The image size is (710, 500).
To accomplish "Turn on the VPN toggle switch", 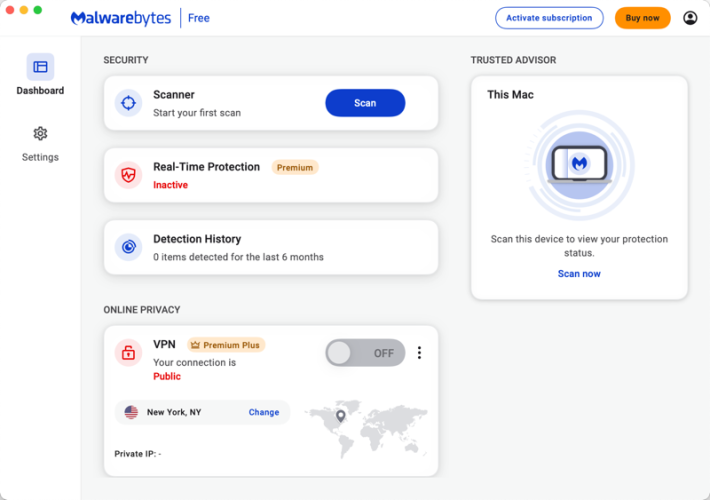I will coord(365,353).
